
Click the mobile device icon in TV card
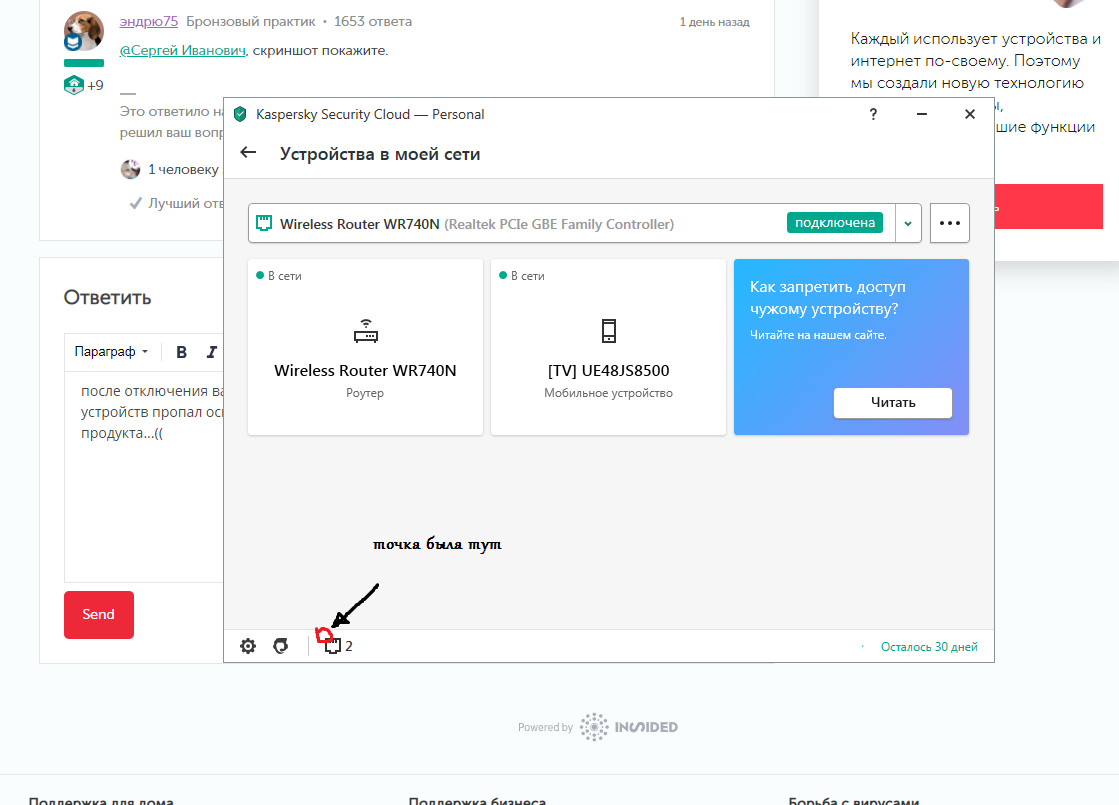pos(609,331)
